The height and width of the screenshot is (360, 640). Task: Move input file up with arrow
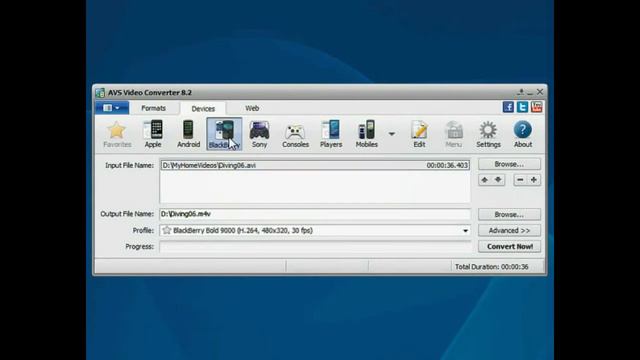click(484, 180)
